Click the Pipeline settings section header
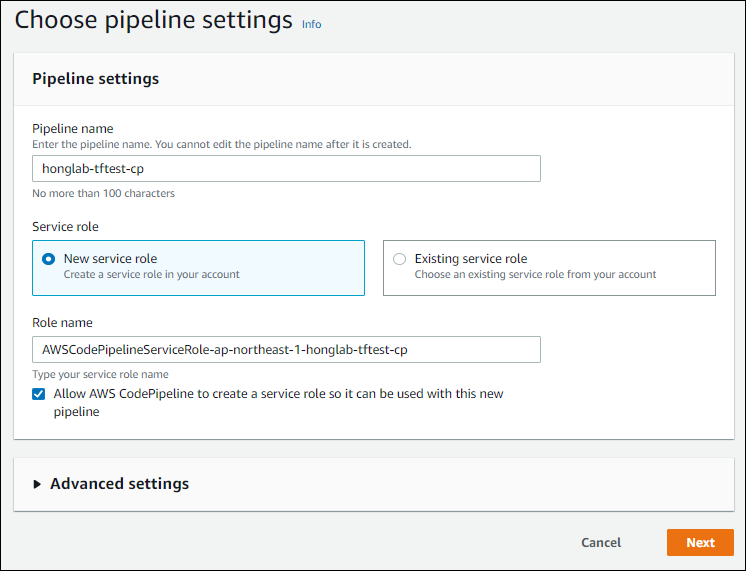This screenshot has width=746, height=571. (96, 78)
